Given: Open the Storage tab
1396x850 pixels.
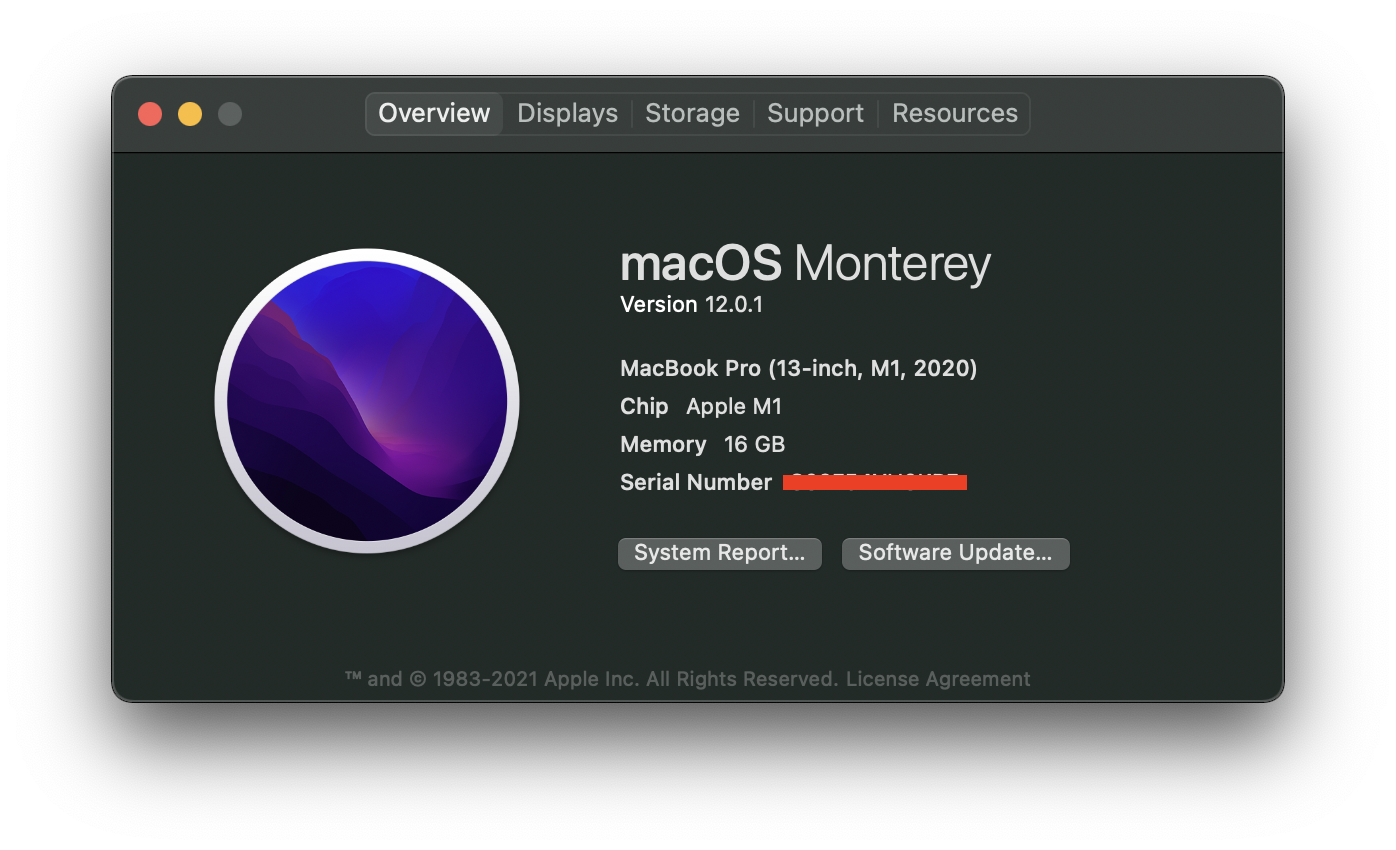Looking at the screenshot, I should (692, 114).
